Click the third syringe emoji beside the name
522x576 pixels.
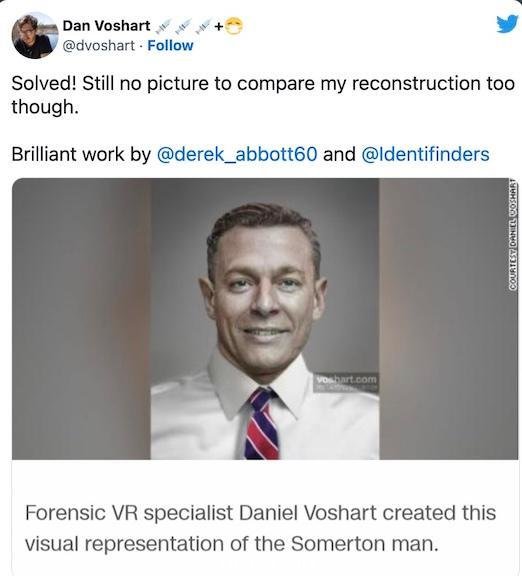[x=204, y=26]
